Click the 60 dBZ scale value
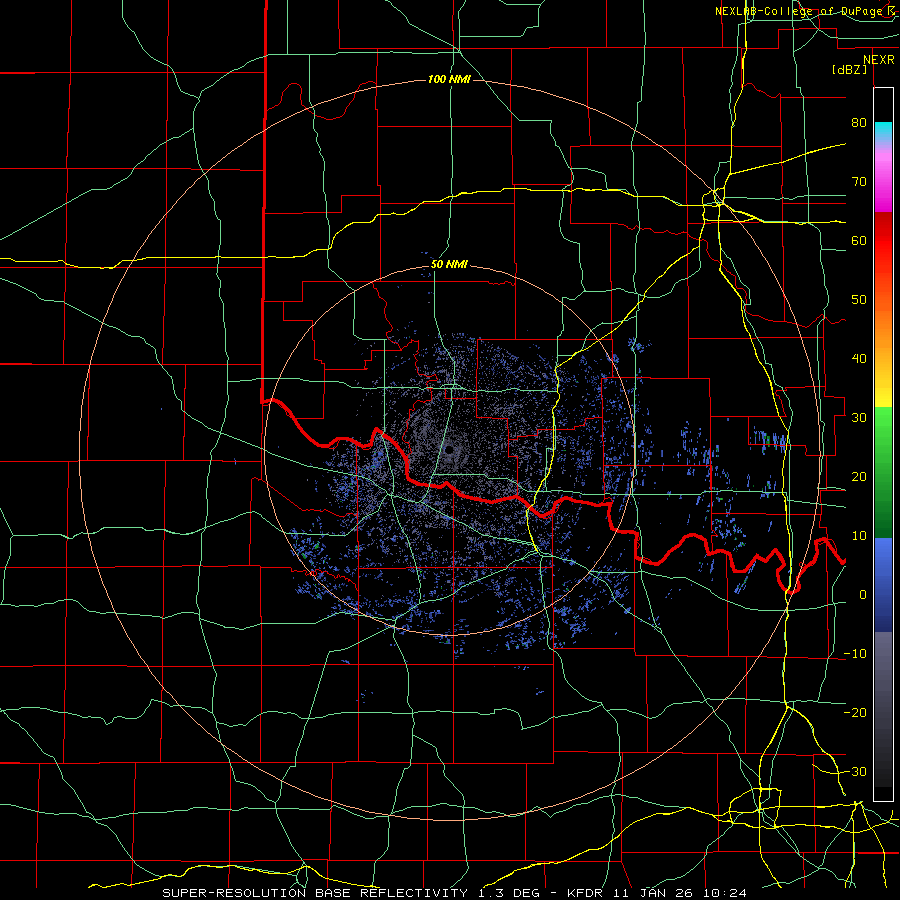Screen dimensions: 900x900 [859, 240]
